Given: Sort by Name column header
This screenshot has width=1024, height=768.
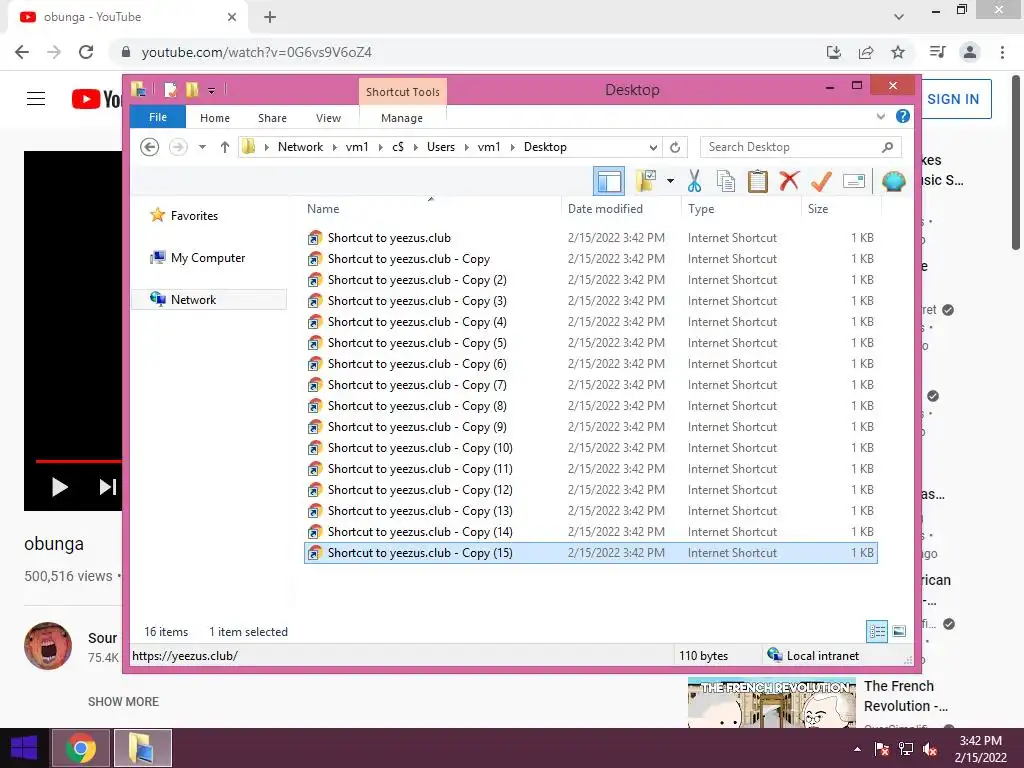Looking at the screenshot, I should (x=431, y=208).
